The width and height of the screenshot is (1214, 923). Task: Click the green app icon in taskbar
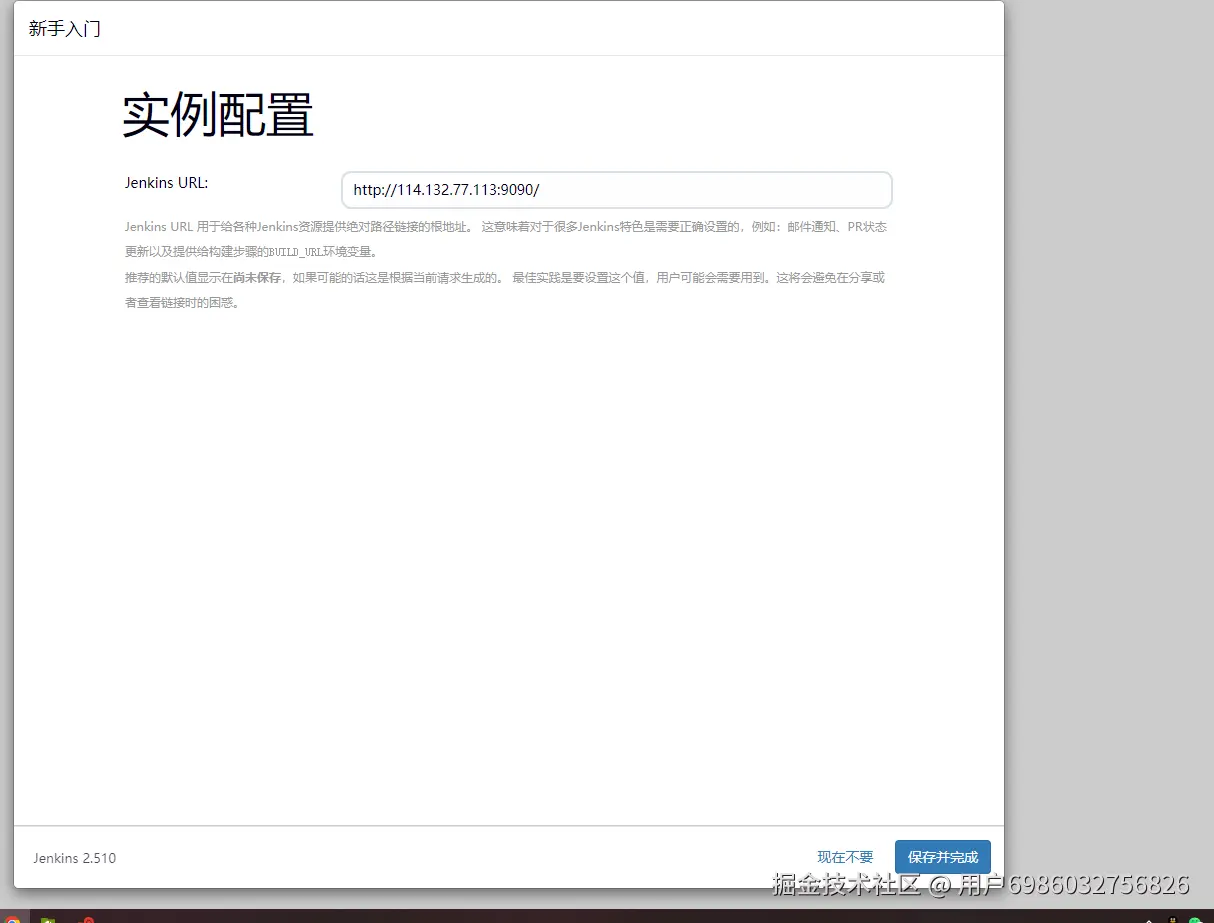[x=48, y=918]
